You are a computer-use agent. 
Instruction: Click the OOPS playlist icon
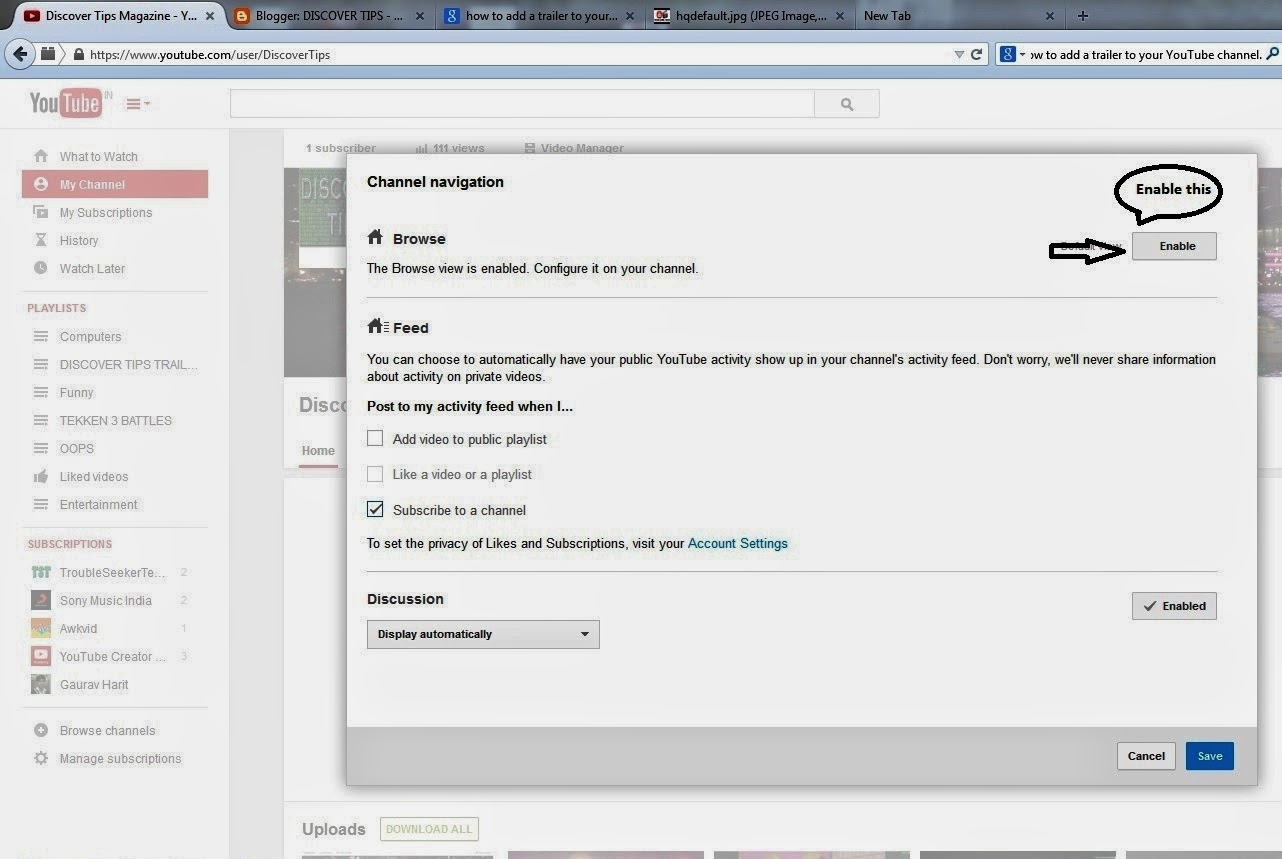point(41,448)
